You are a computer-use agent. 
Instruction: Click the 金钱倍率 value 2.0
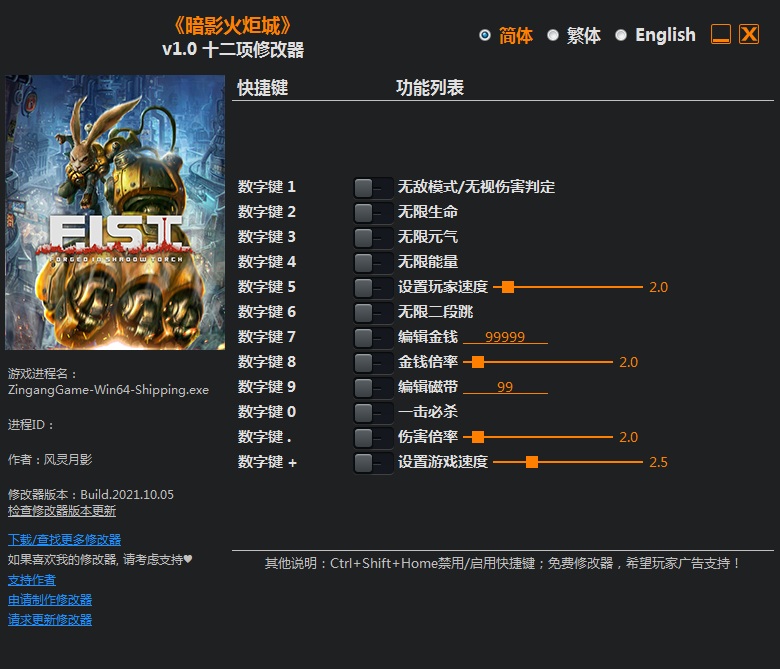(629, 362)
